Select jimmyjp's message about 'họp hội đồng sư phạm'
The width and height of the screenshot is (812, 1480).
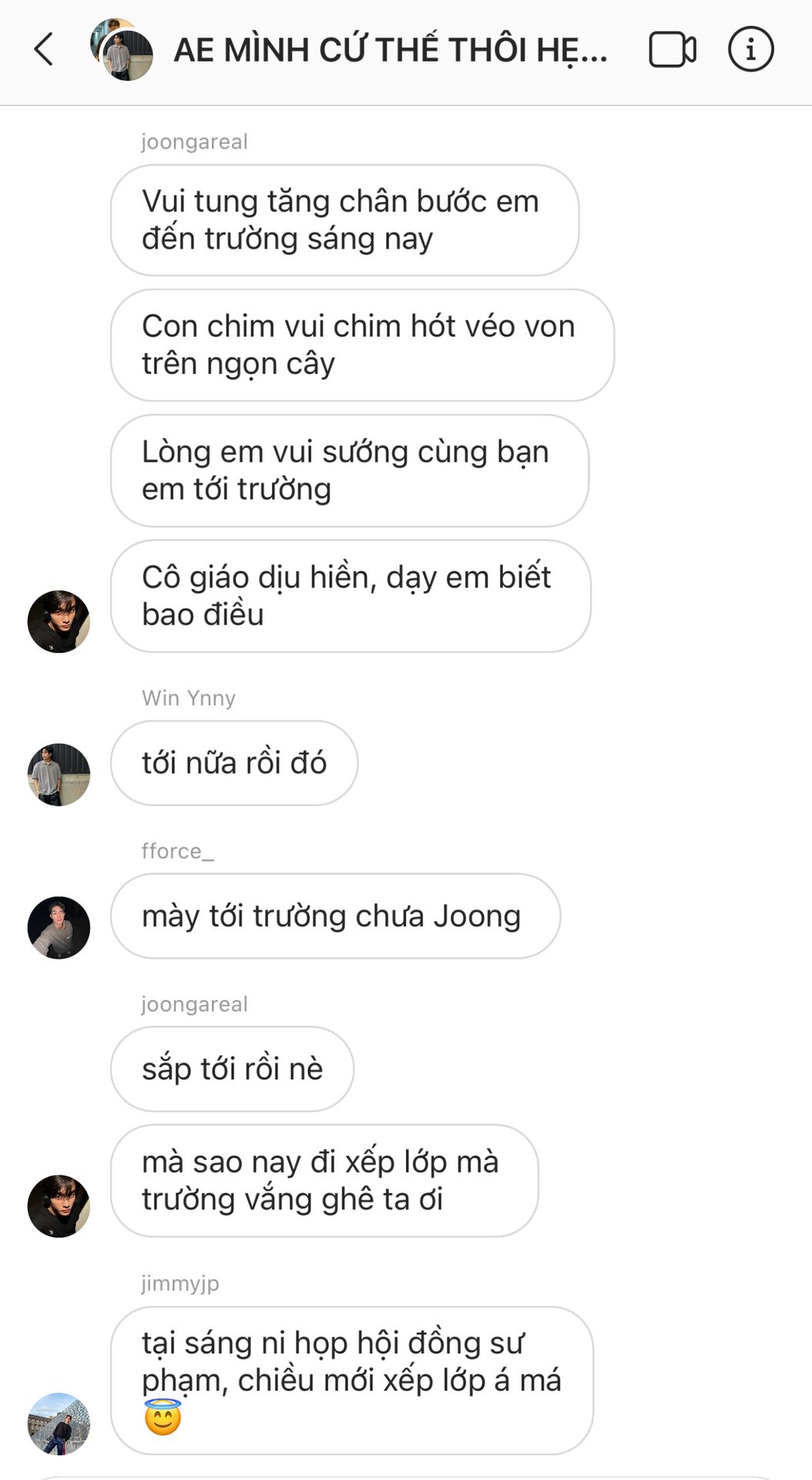pyautogui.click(x=352, y=1380)
